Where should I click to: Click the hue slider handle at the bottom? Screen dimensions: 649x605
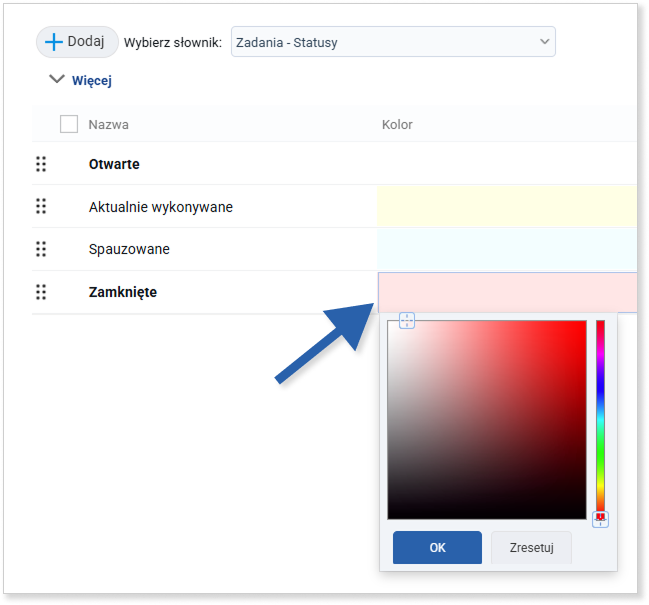point(600,519)
